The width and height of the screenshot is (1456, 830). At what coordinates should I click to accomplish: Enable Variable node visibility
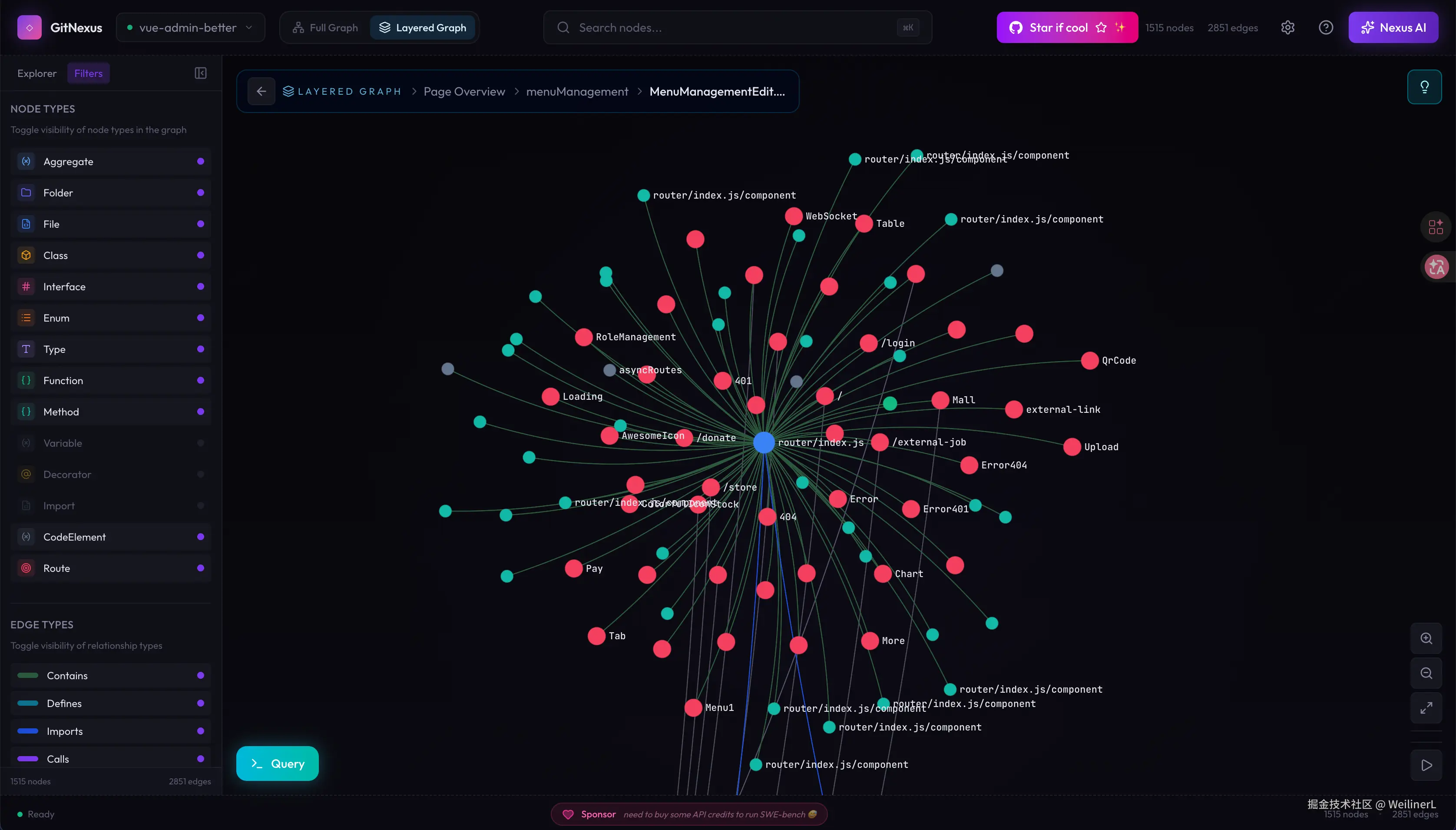[x=201, y=443]
